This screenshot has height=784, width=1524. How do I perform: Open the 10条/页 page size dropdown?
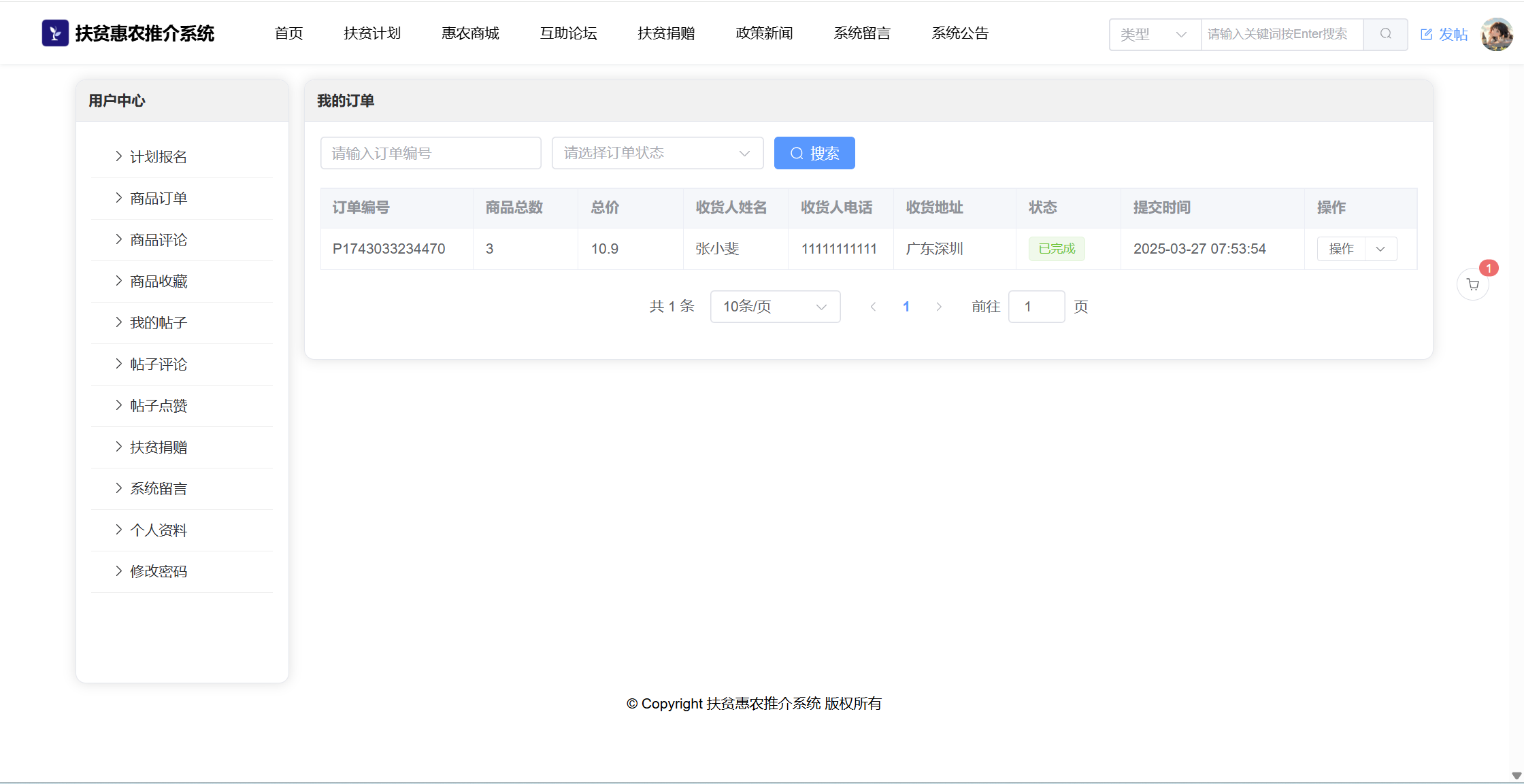[x=775, y=307]
